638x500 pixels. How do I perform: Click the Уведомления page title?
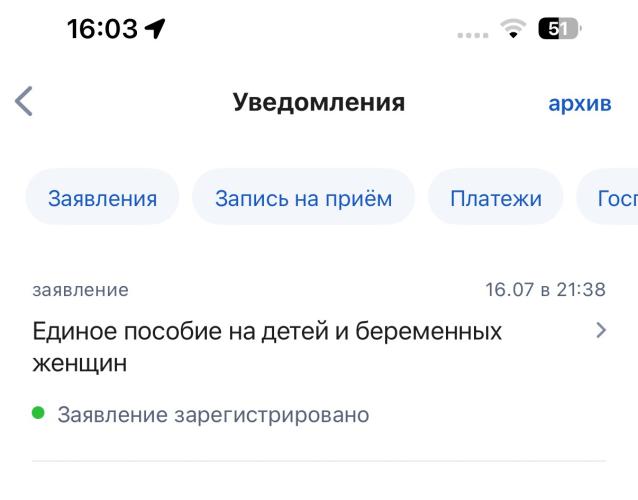pyautogui.click(x=319, y=102)
